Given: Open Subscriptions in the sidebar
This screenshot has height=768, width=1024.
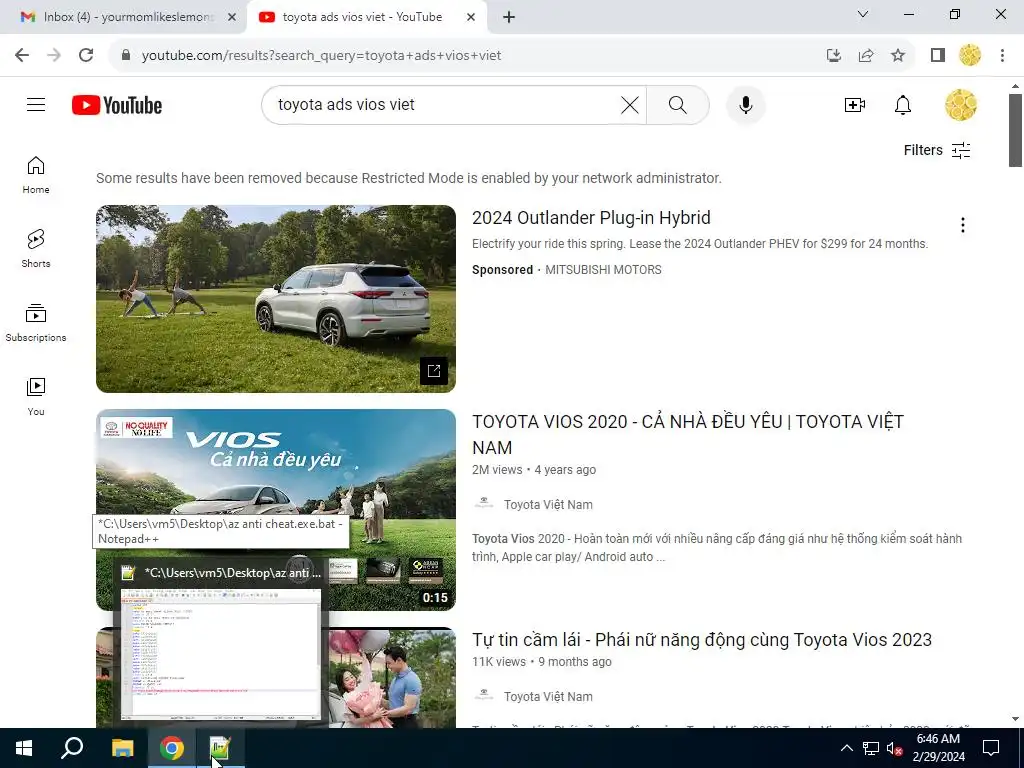Looking at the screenshot, I should pyautogui.click(x=36, y=323).
